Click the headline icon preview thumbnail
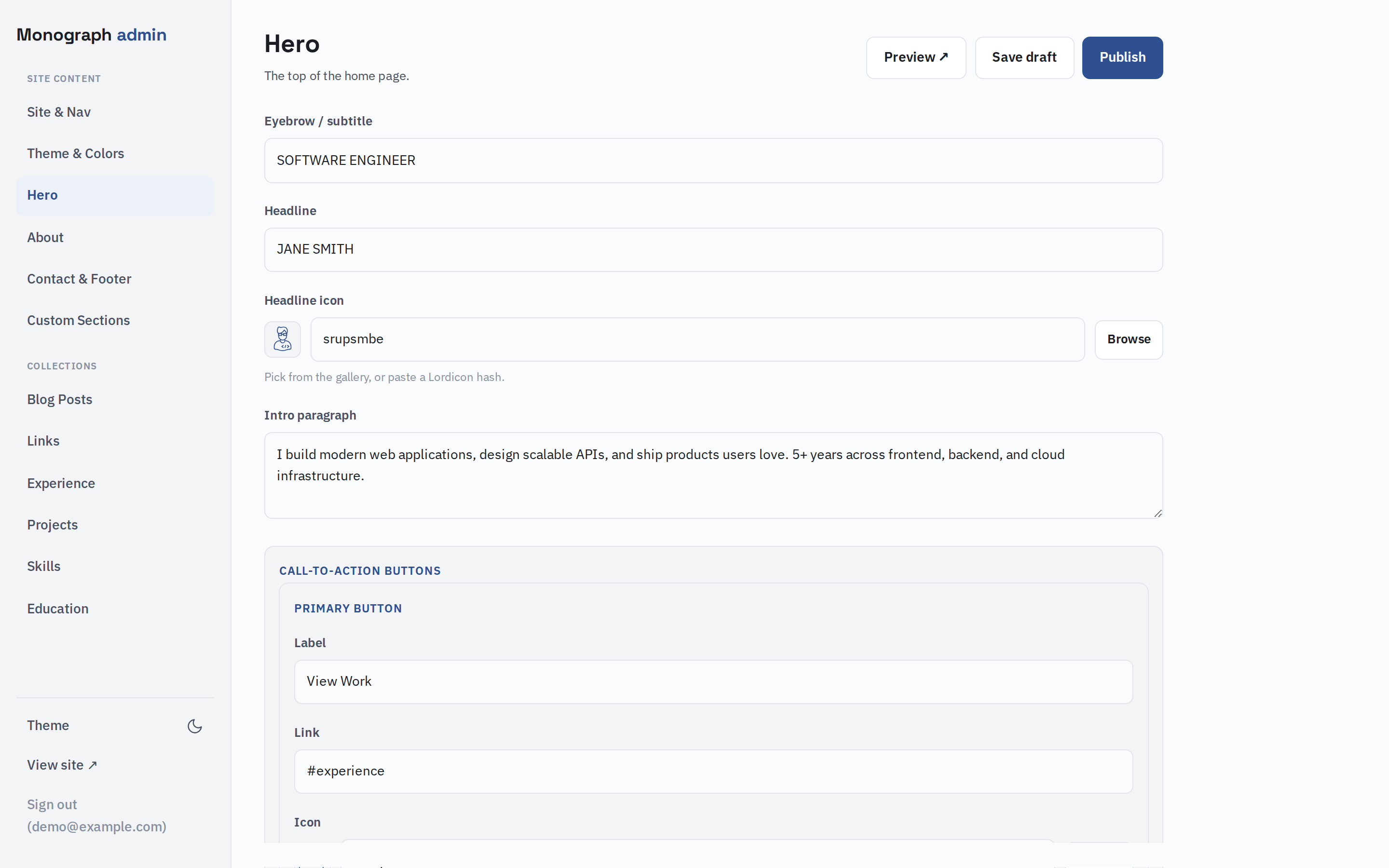Image resolution: width=1389 pixels, height=868 pixels. (283, 339)
